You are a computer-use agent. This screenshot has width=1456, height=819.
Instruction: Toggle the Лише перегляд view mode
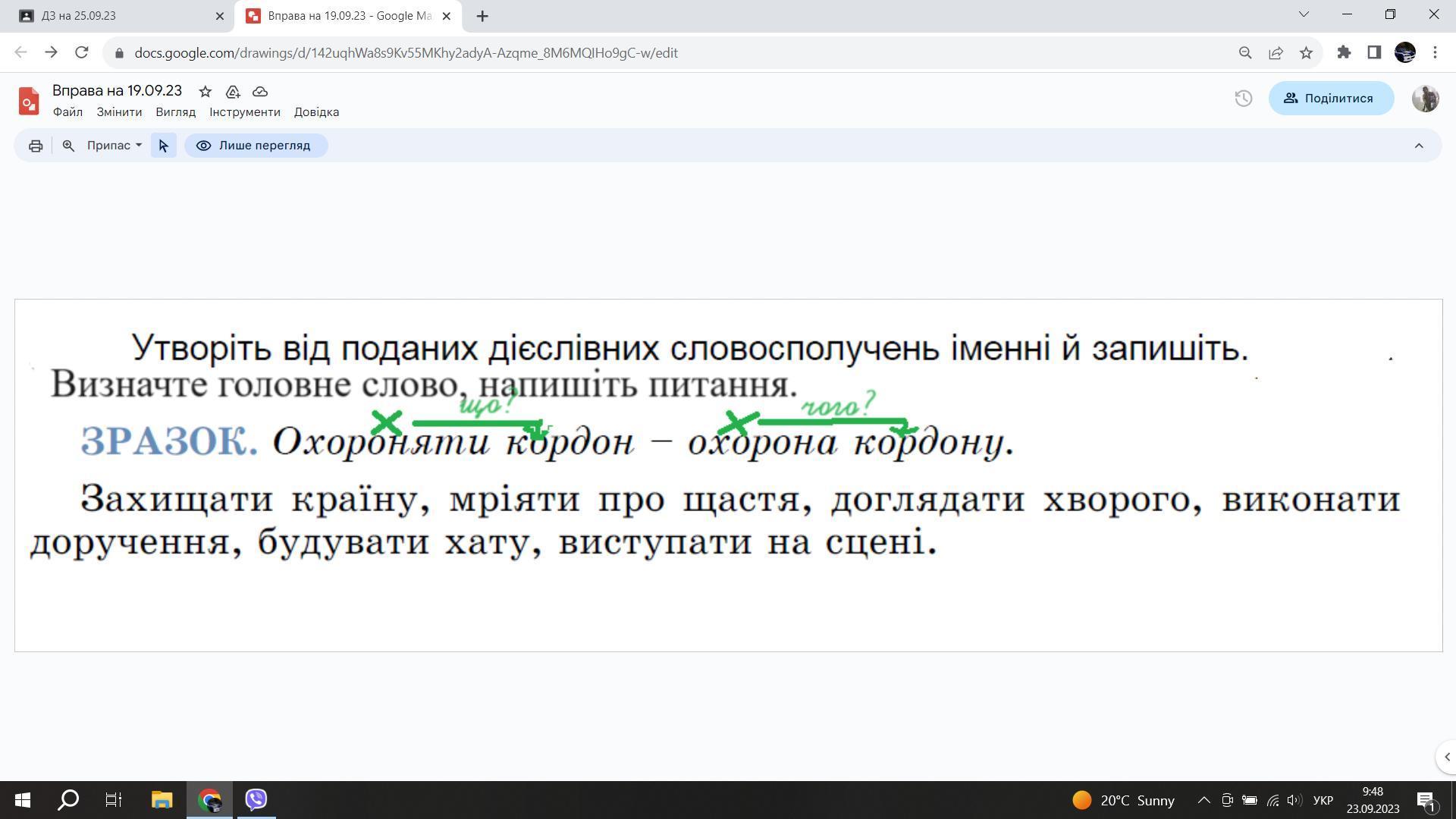(256, 146)
